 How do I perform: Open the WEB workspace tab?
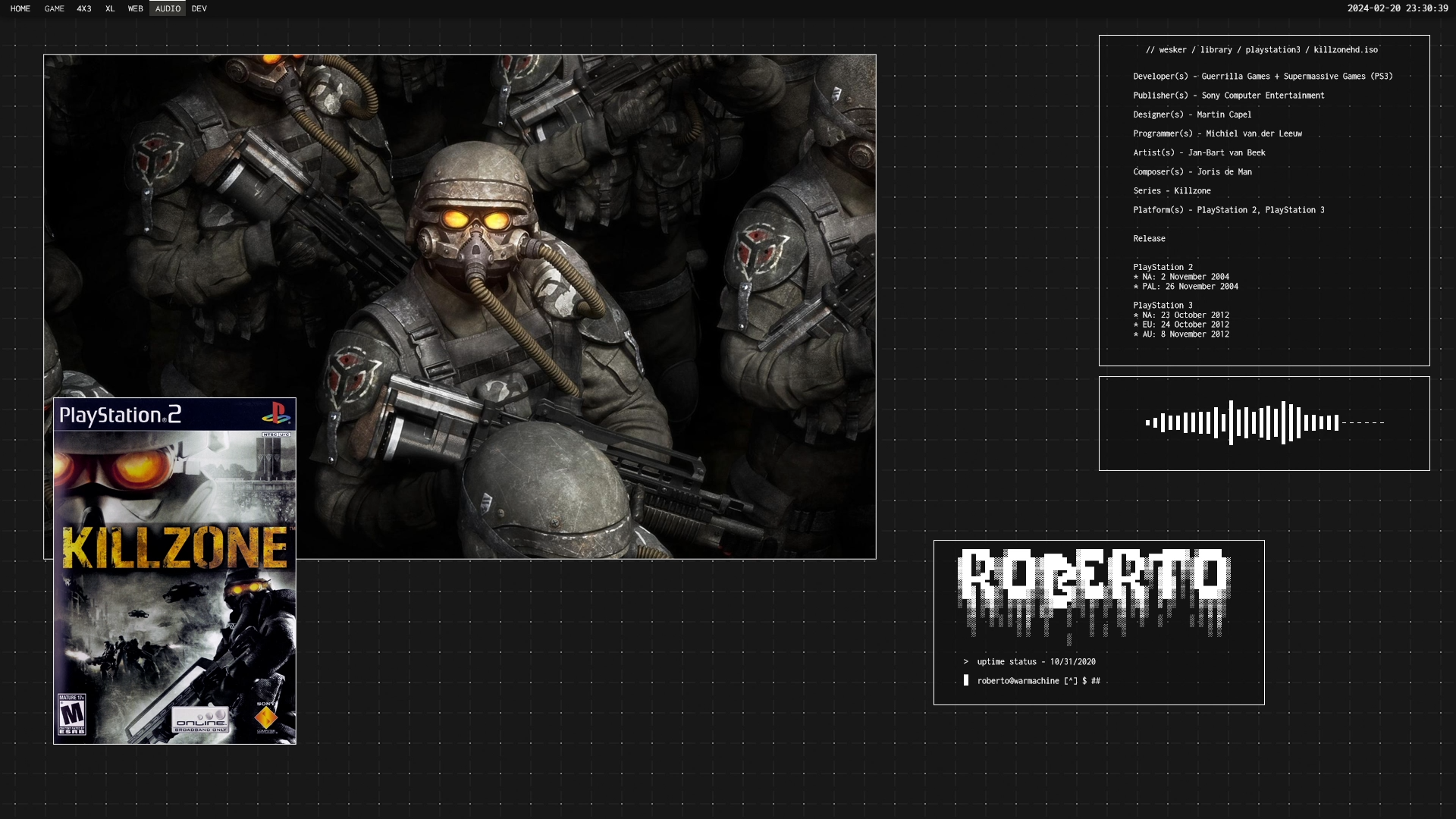[136, 8]
